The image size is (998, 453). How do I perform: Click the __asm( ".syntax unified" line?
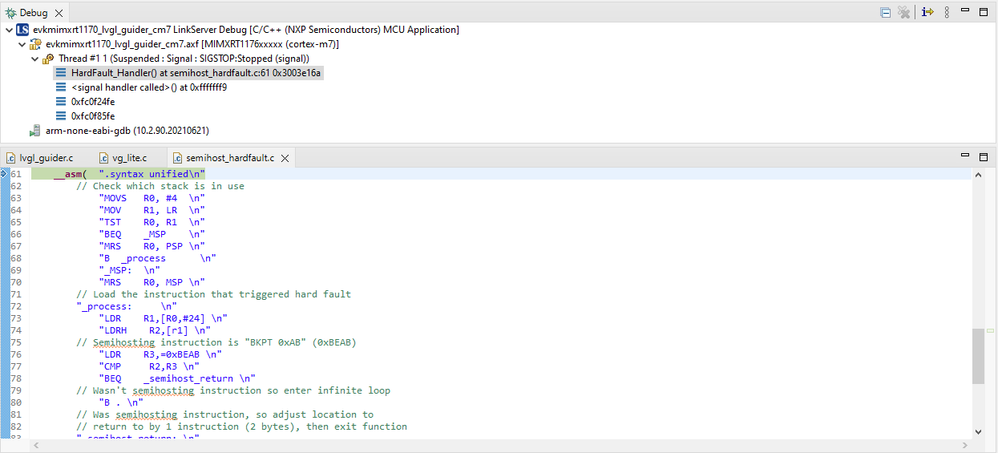coord(130,174)
